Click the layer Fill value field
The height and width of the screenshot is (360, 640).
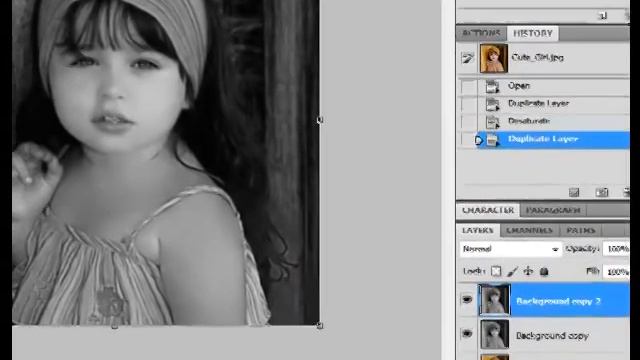(616, 272)
